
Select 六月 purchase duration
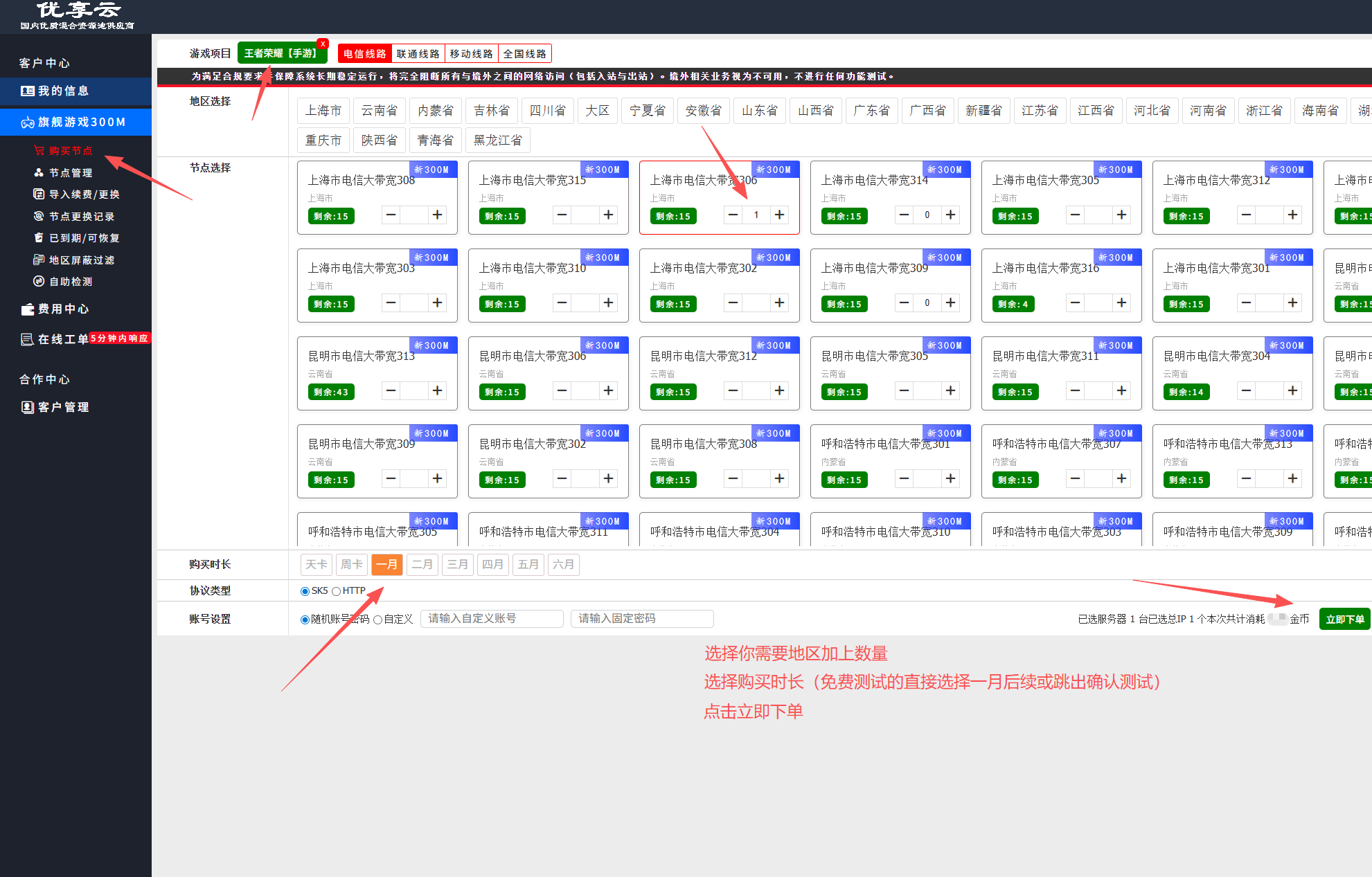click(x=564, y=564)
